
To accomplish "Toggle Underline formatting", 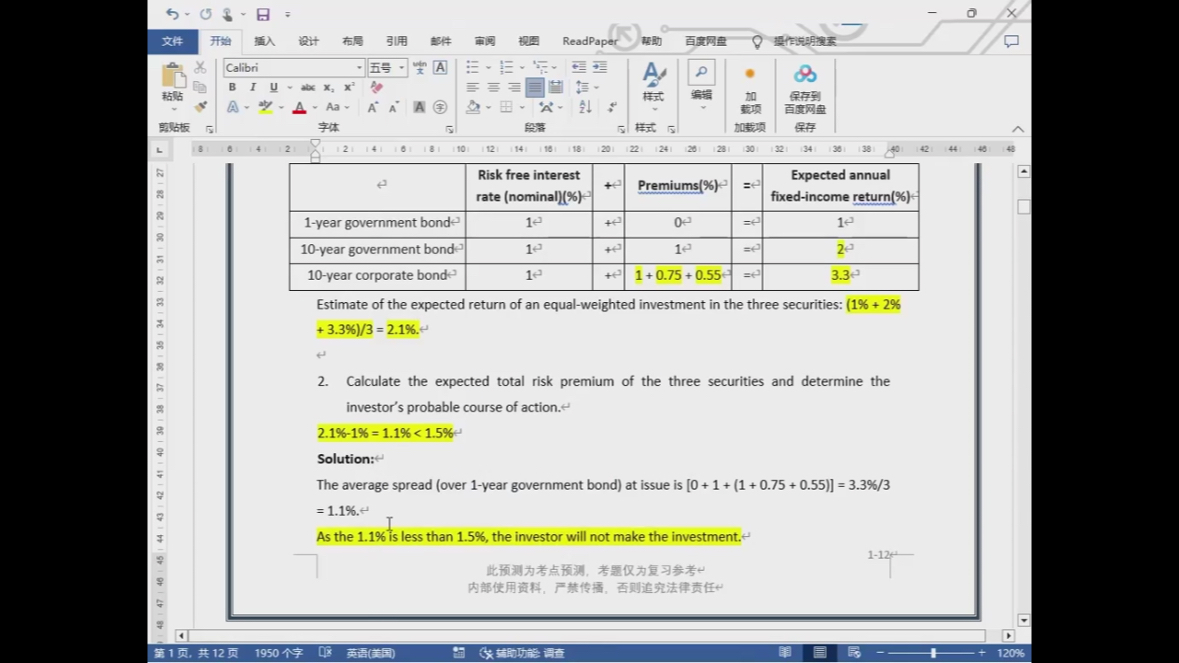I will (x=273, y=87).
